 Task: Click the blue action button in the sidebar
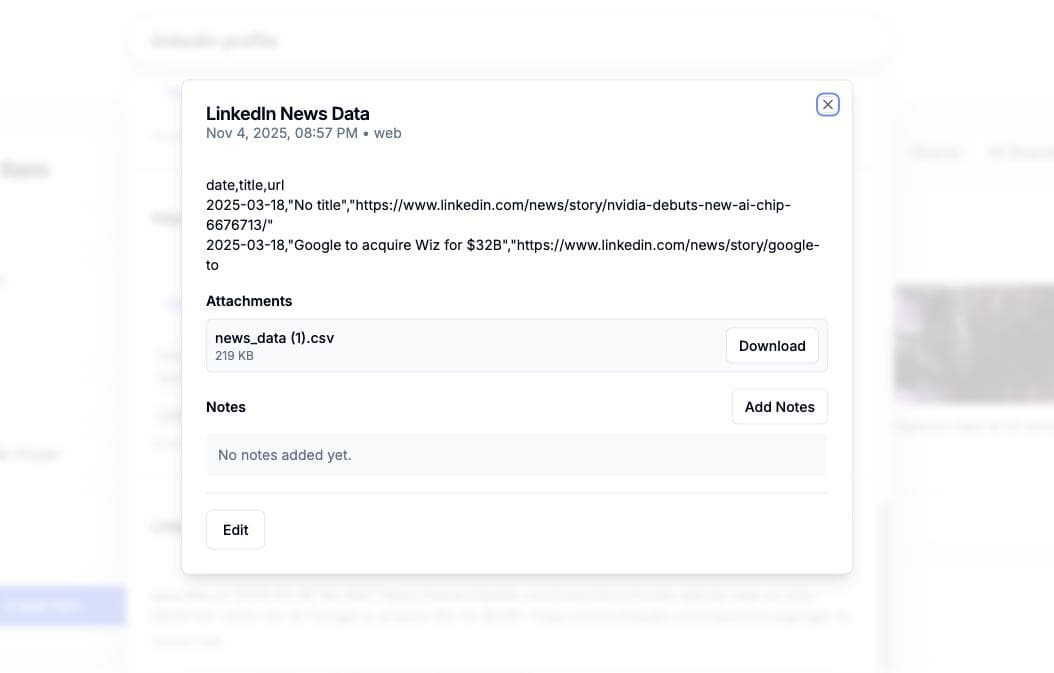click(62, 606)
